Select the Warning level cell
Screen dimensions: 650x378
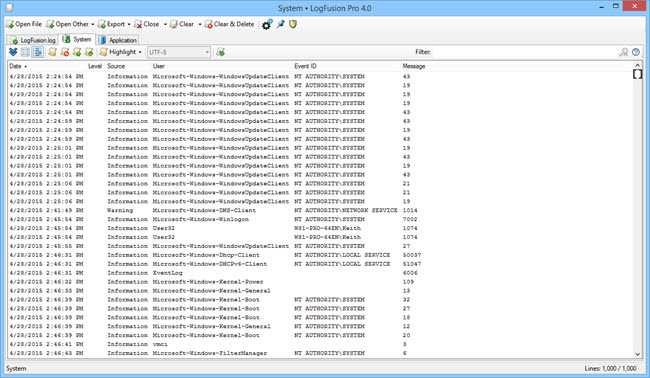point(120,211)
